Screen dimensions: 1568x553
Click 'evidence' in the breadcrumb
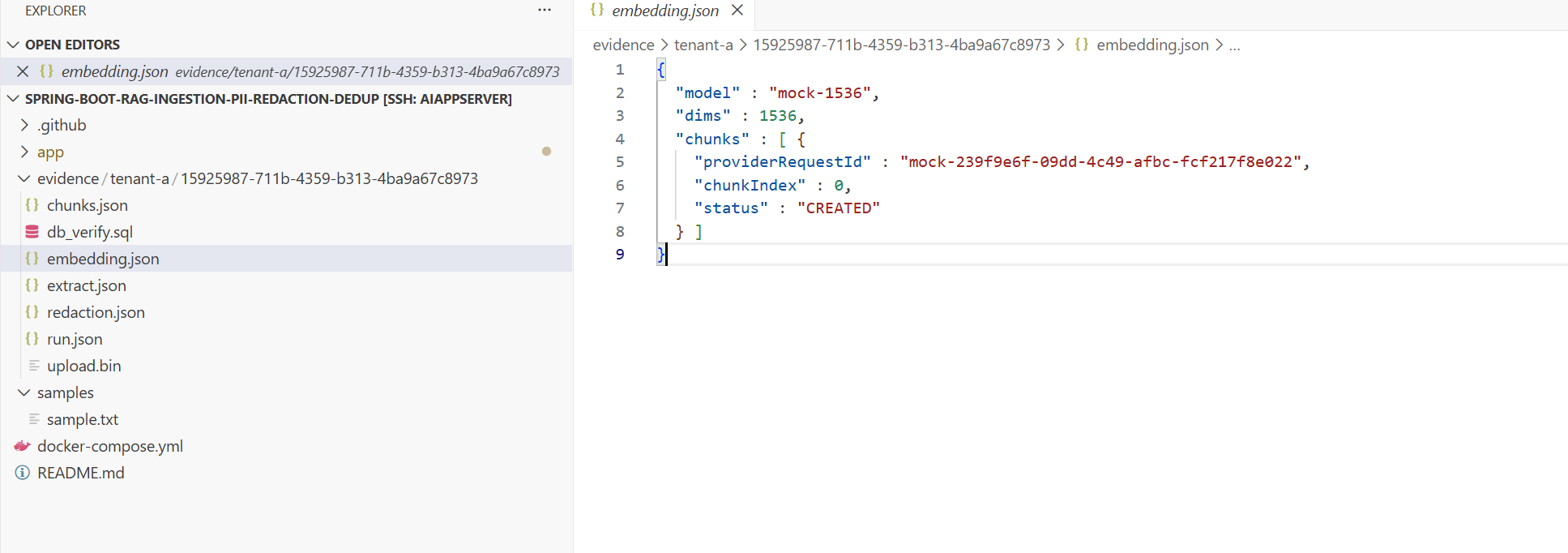click(623, 45)
